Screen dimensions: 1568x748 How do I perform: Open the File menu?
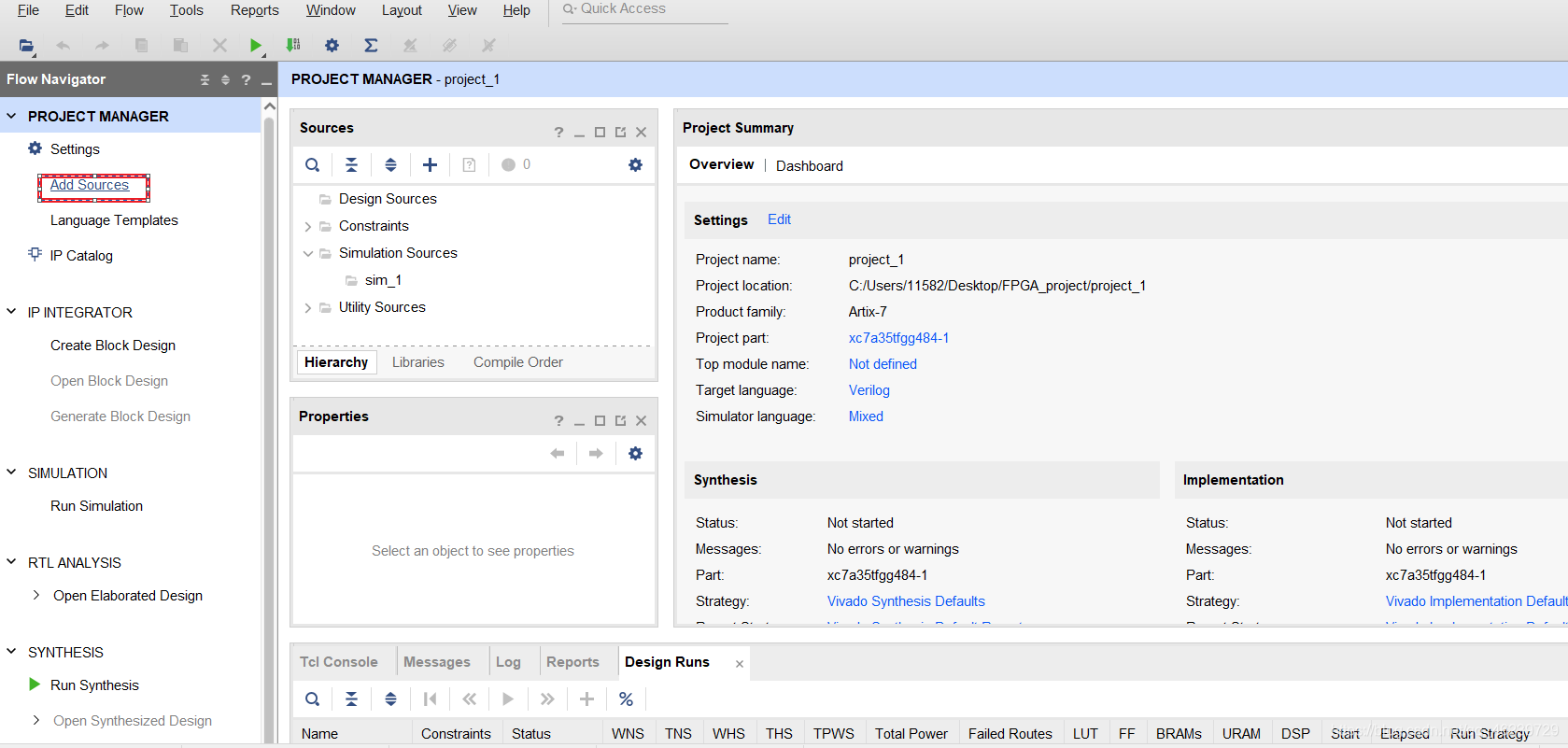pyautogui.click(x=28, y=10)
